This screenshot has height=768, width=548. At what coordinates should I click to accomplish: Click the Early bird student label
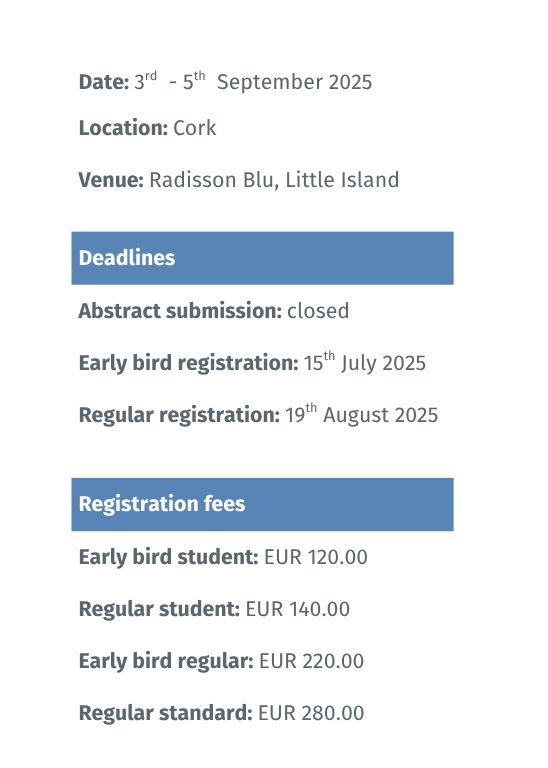[x=168, y=557]
